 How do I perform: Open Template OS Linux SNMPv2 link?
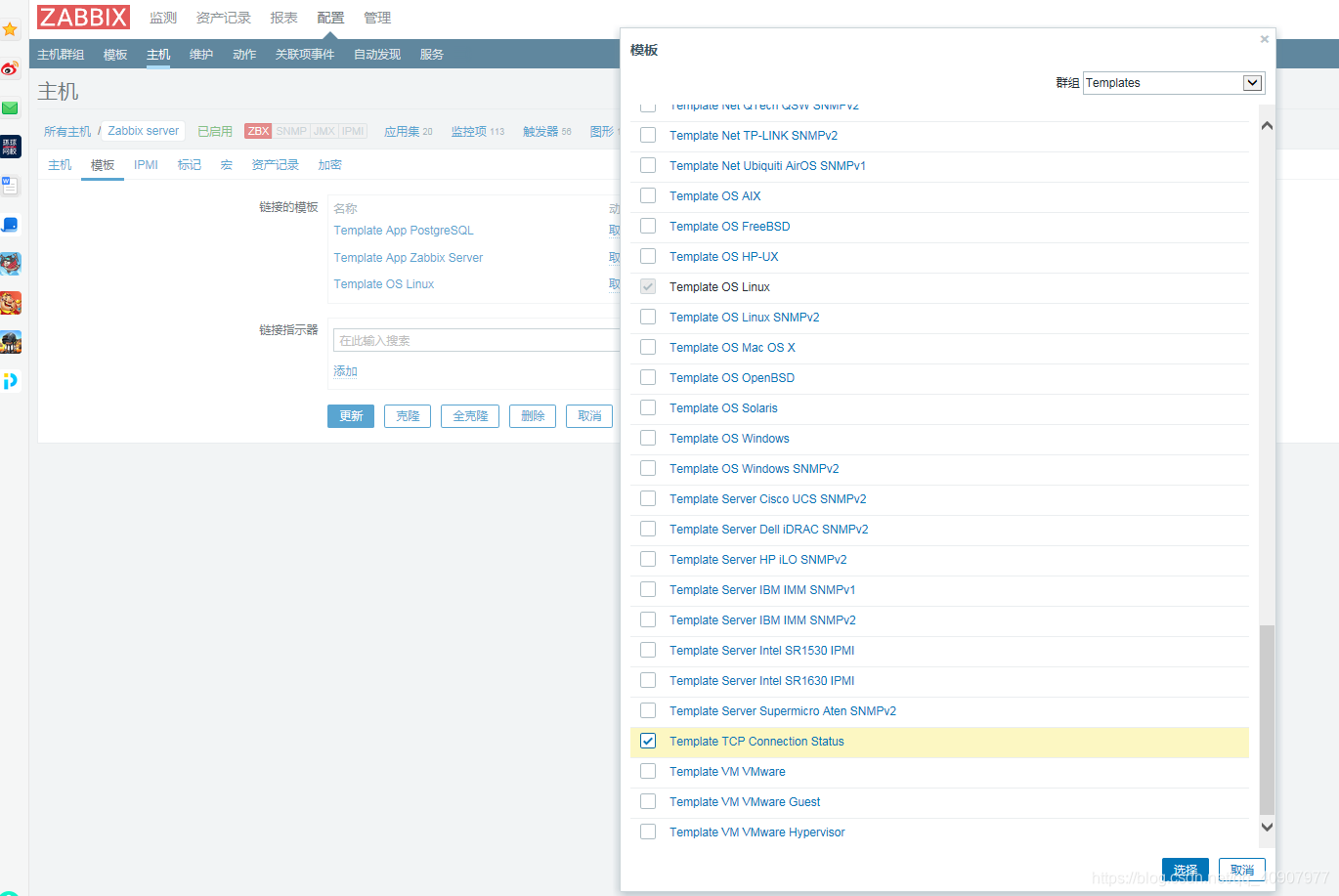coord(745,318)
